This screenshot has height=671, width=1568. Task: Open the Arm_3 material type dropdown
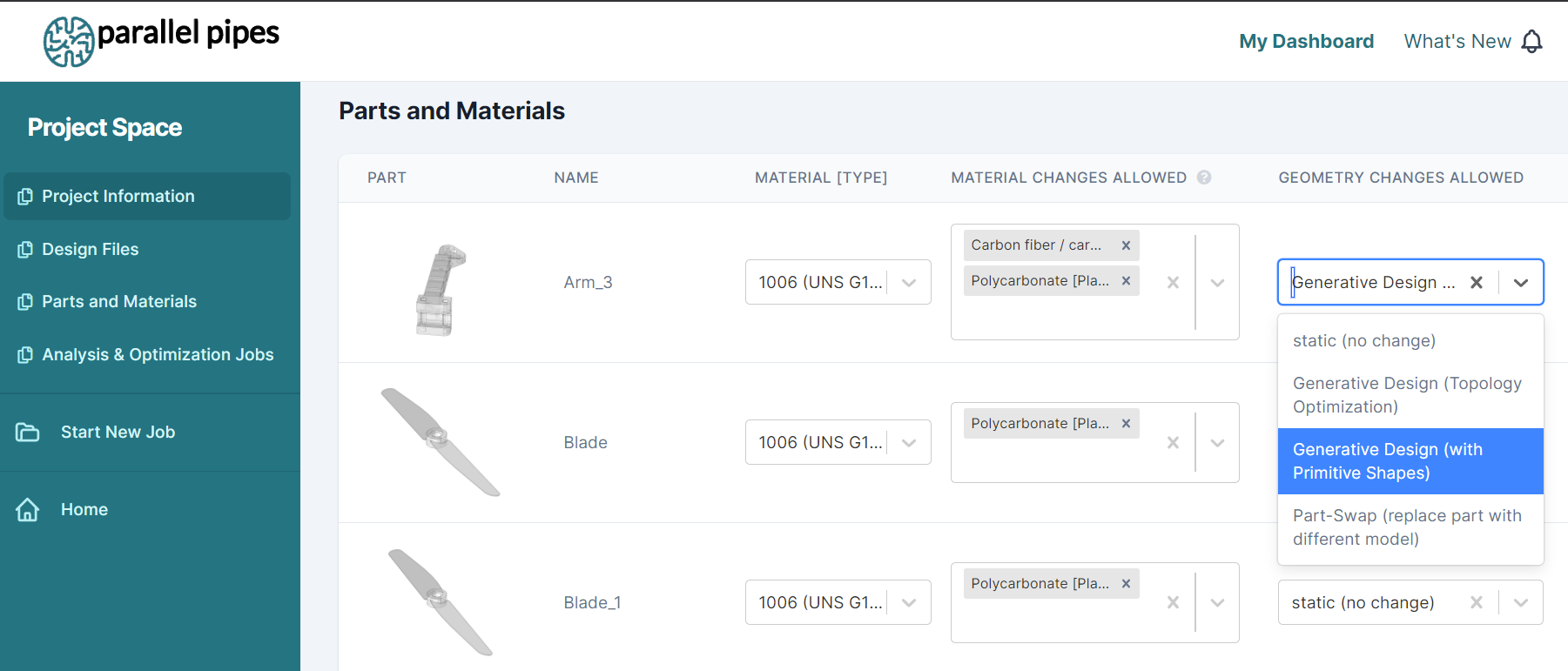pos(909,282)
